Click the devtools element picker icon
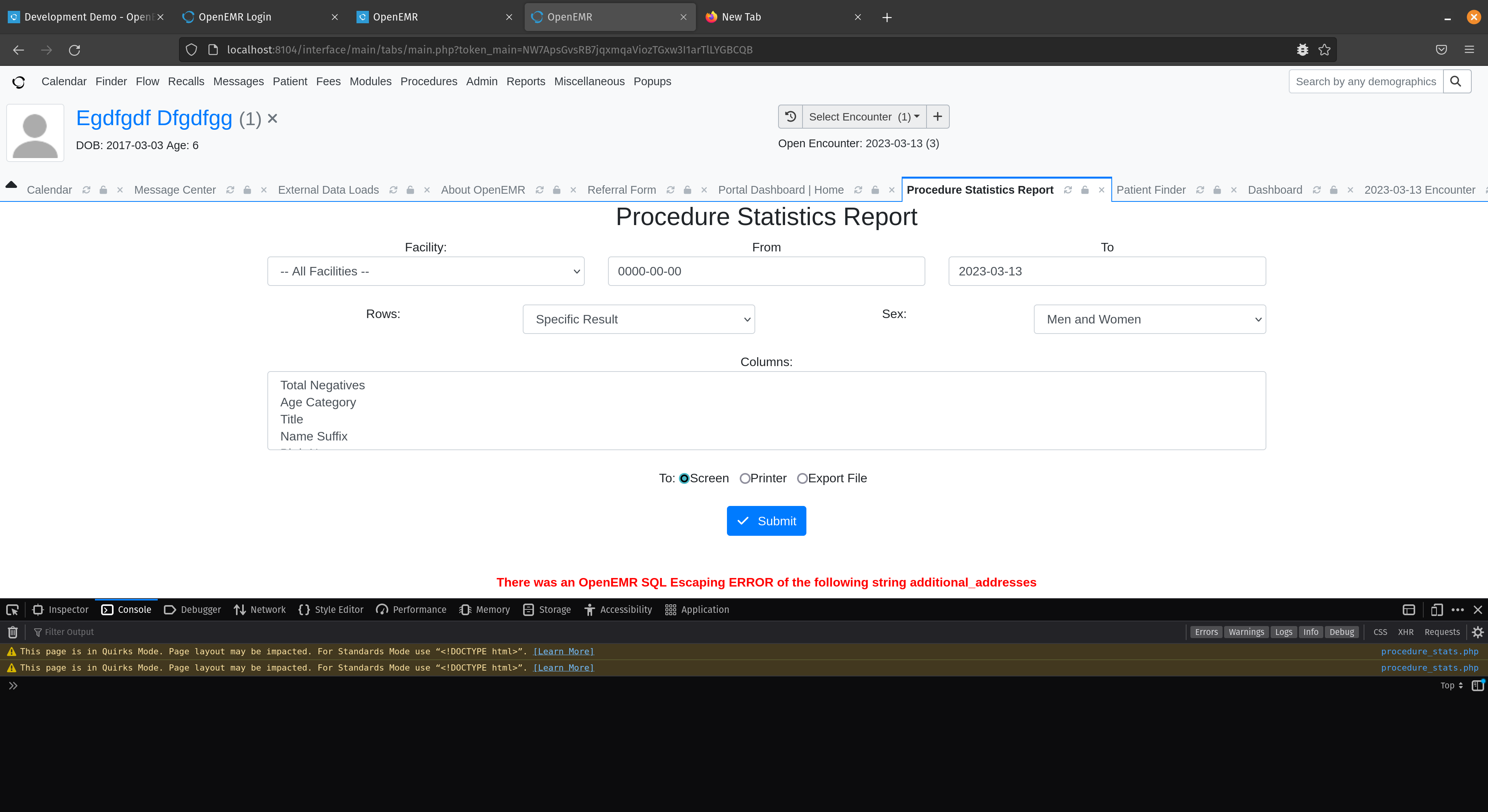The width and height of the screenshot is (1488, 812). [12, 610]
